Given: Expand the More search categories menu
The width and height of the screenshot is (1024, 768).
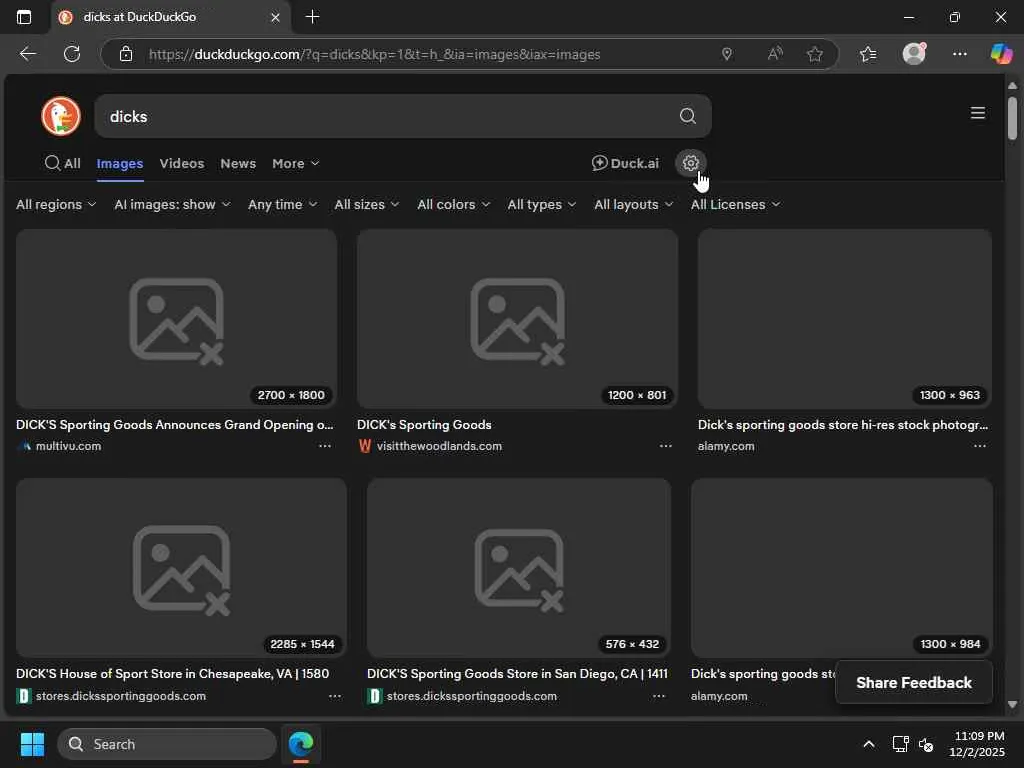Looking at the screenshot, I should [296, 163].
